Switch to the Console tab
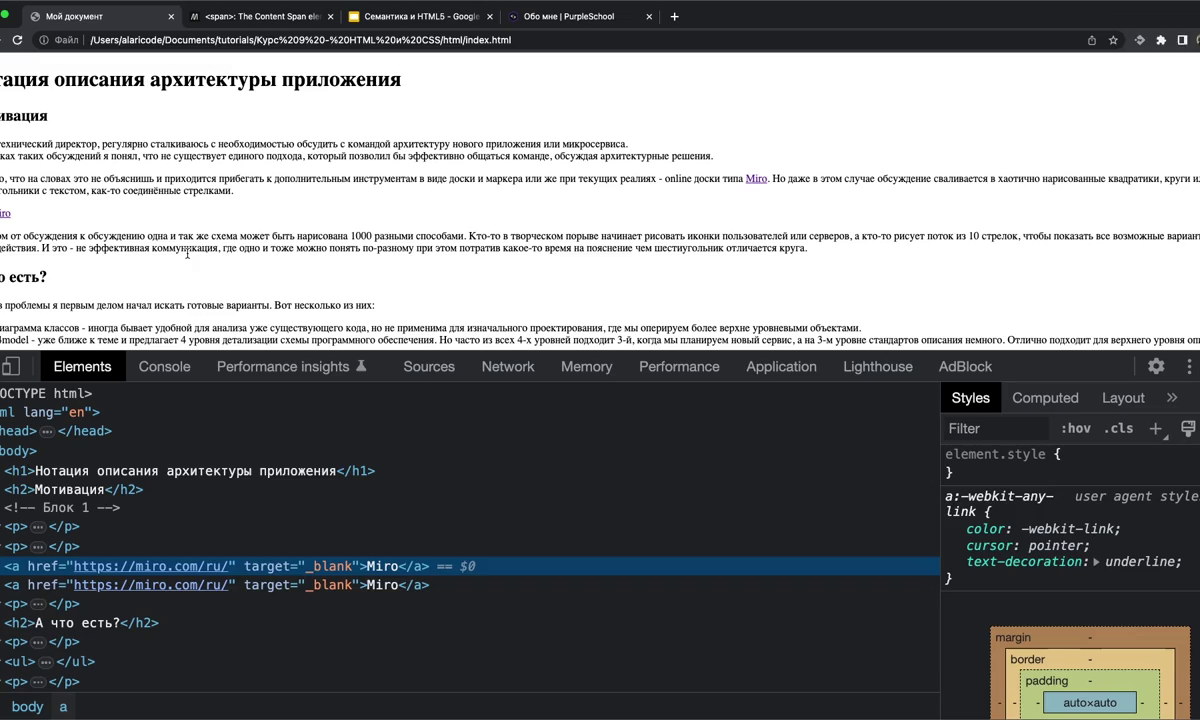 point(164,366)
